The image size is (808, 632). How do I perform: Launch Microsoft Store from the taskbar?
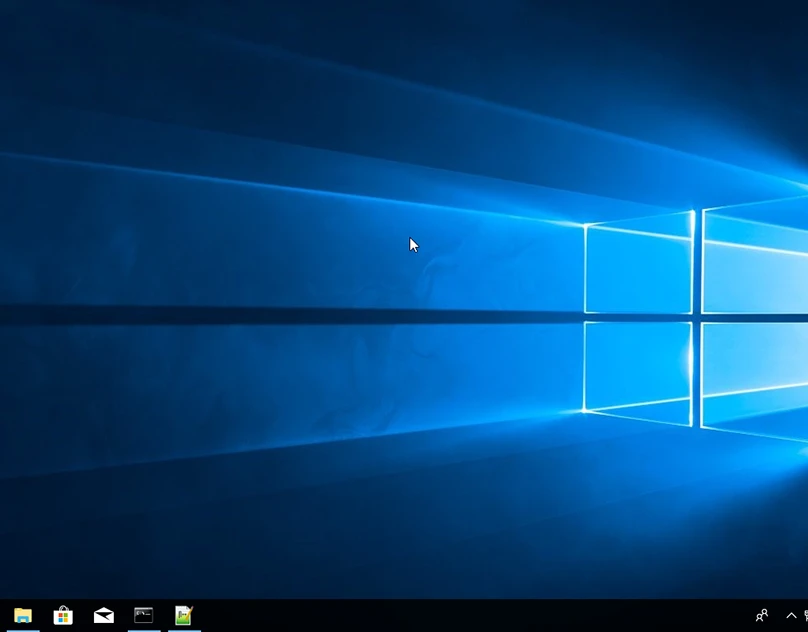coord(63,615)
